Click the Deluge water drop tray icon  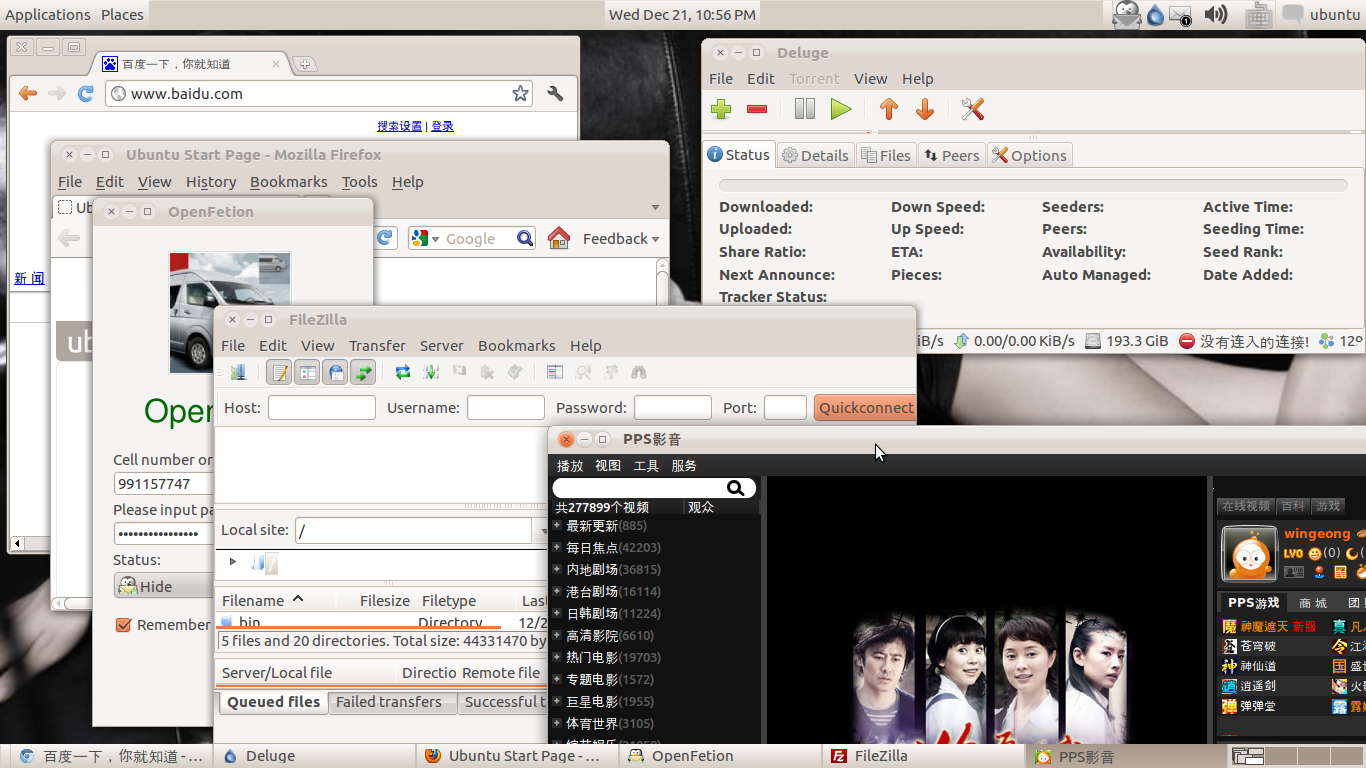(x=1156, y=15)
